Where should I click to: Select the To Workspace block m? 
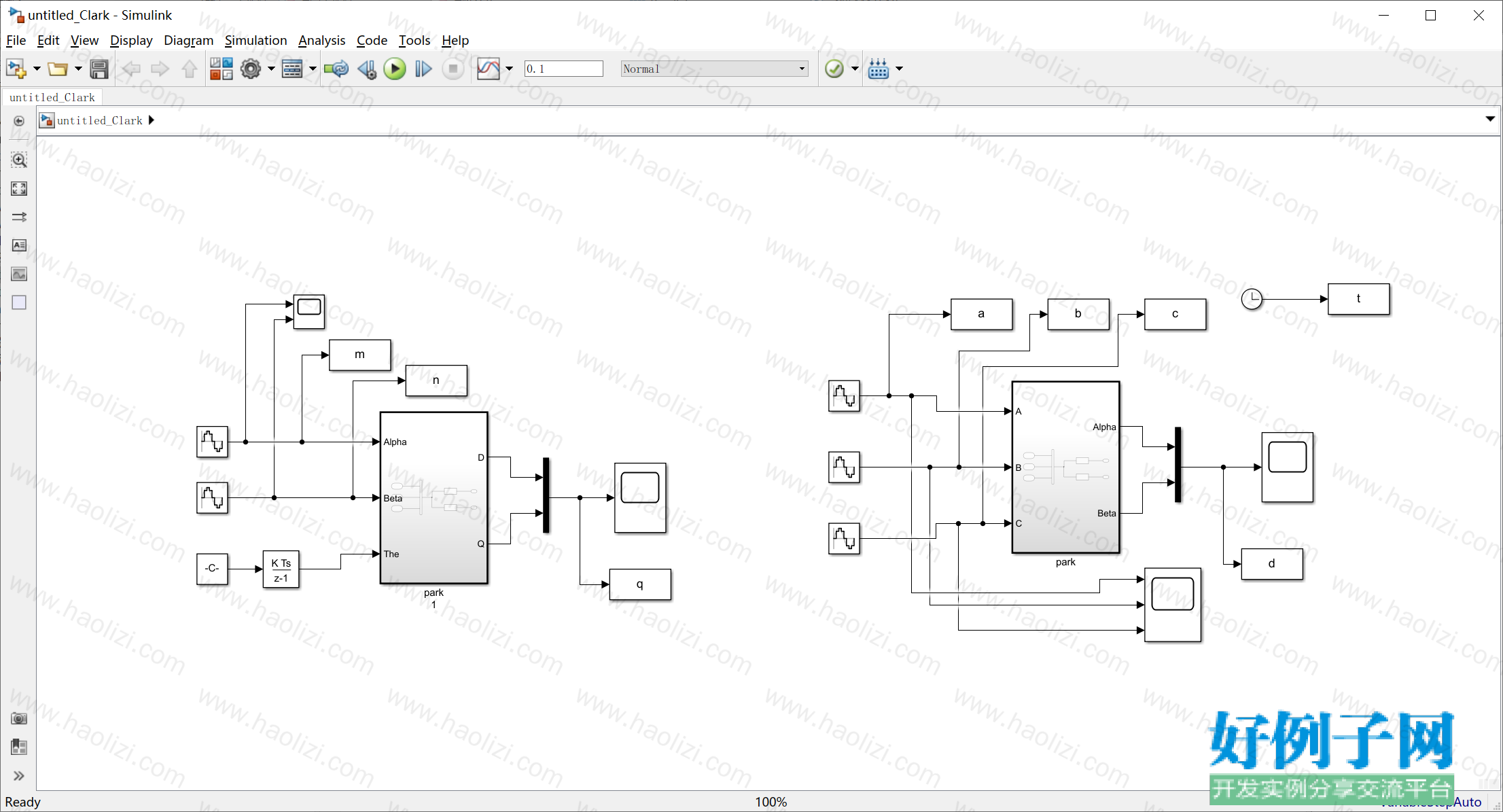tap(360, 355)
